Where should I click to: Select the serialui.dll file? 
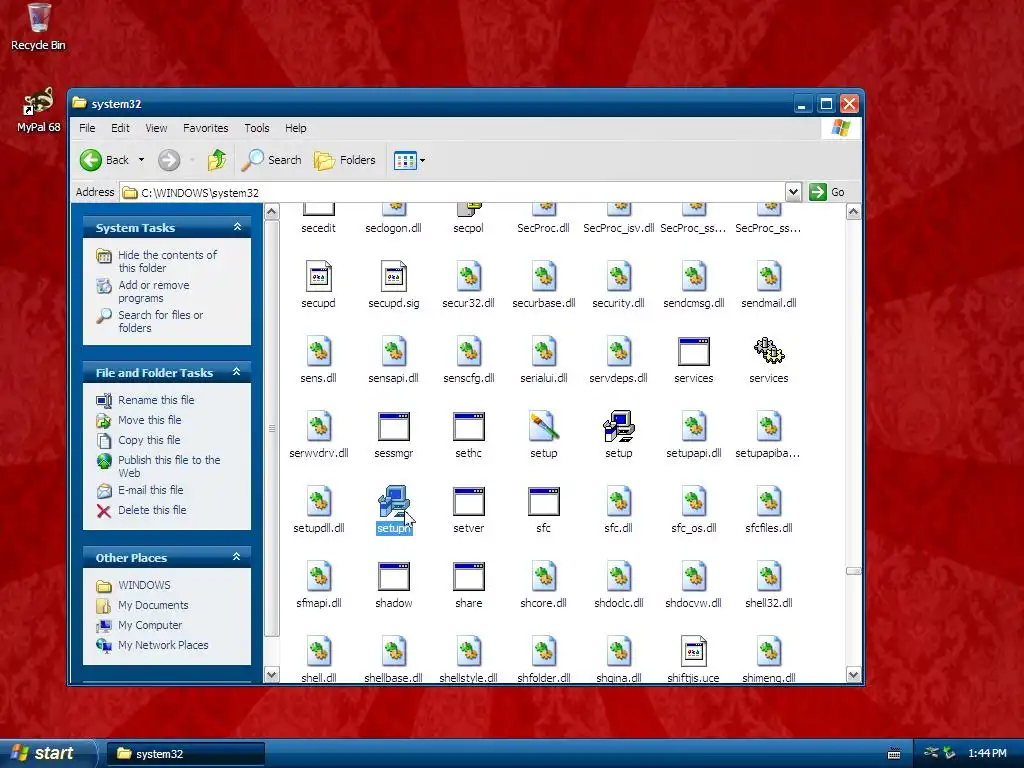coord(543,360)
